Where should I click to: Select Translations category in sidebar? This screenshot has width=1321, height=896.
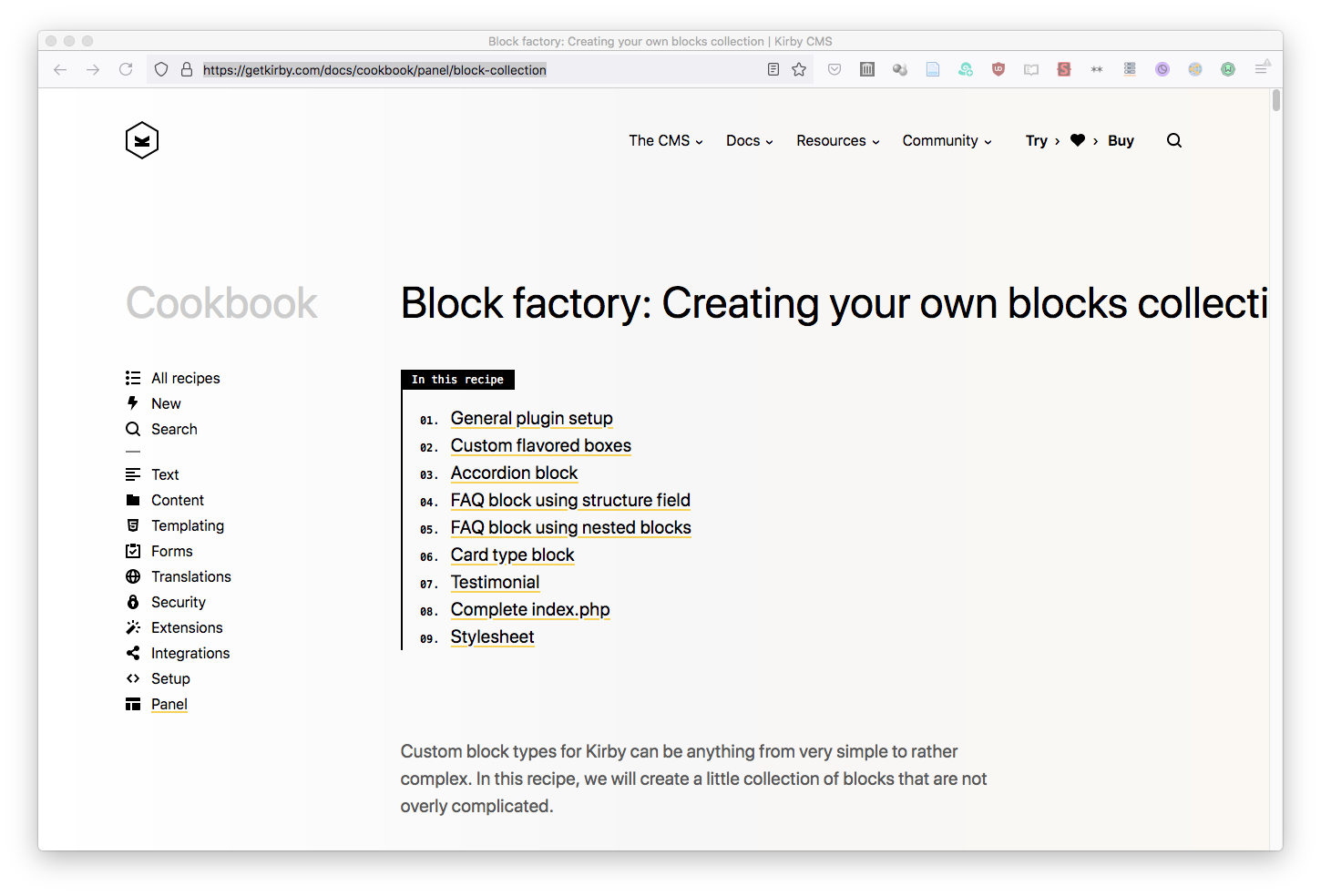point(179,576)
